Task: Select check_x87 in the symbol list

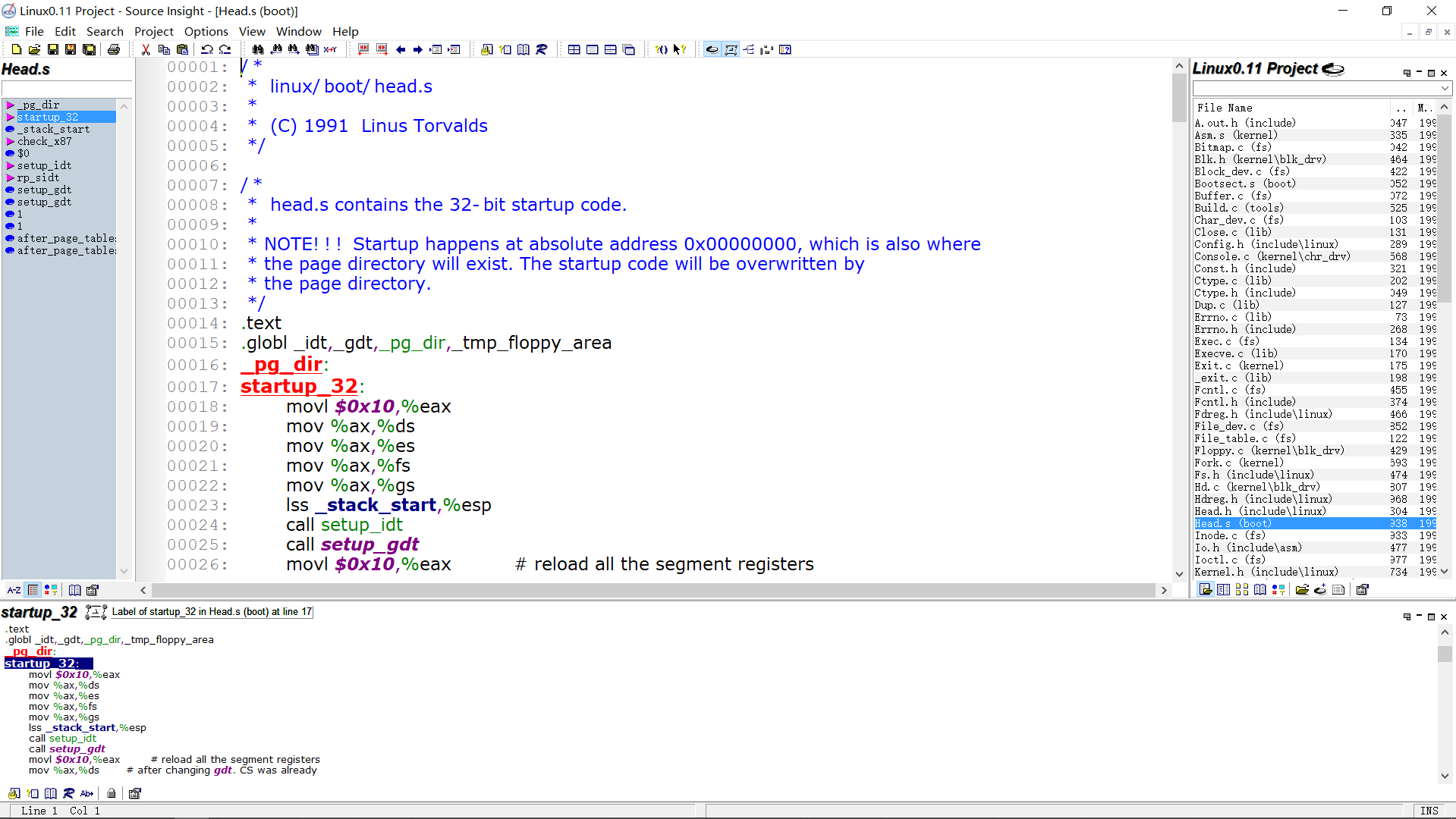Action: (44, 141)
